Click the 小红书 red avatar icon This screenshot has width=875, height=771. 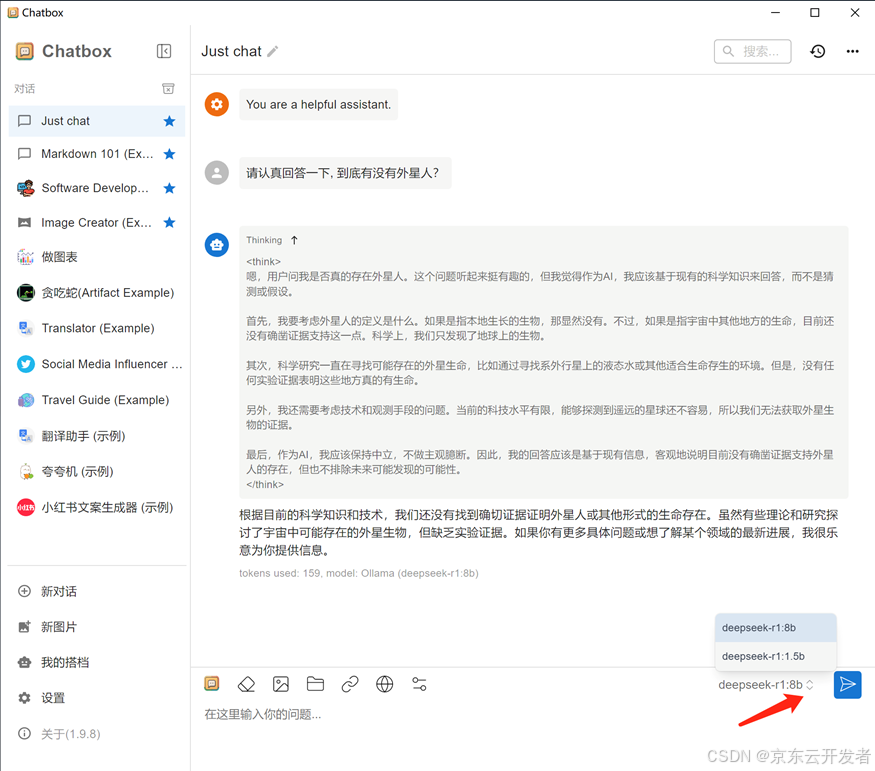pyautogui.click(x=25, y=507)
